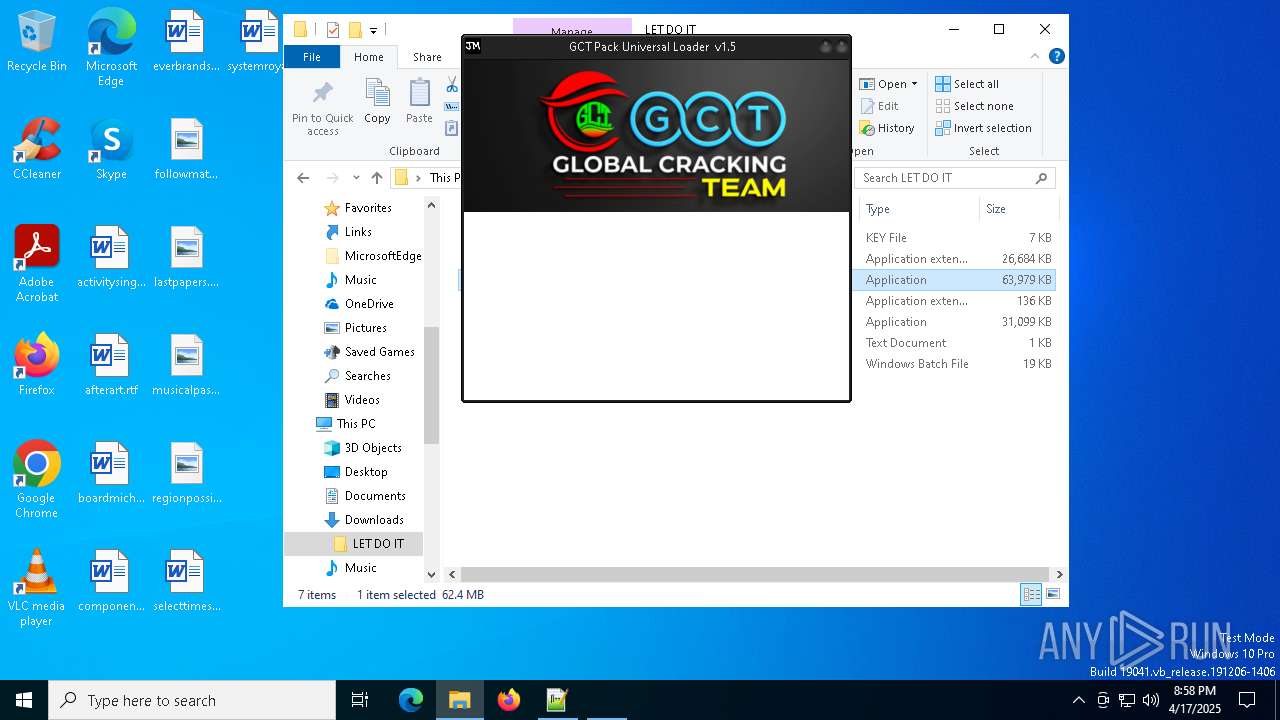Viewport: 1280px width, 720px height.
Task: Select Documents in navigation pane
Action: pos(374,496)
